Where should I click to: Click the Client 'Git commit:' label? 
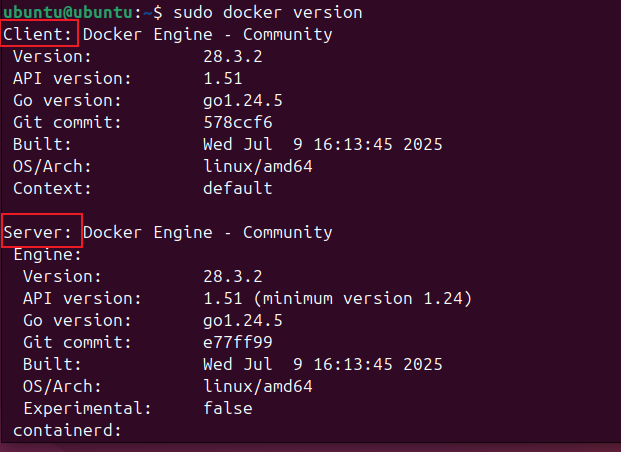pyautogui.click(x=67, y=122)
